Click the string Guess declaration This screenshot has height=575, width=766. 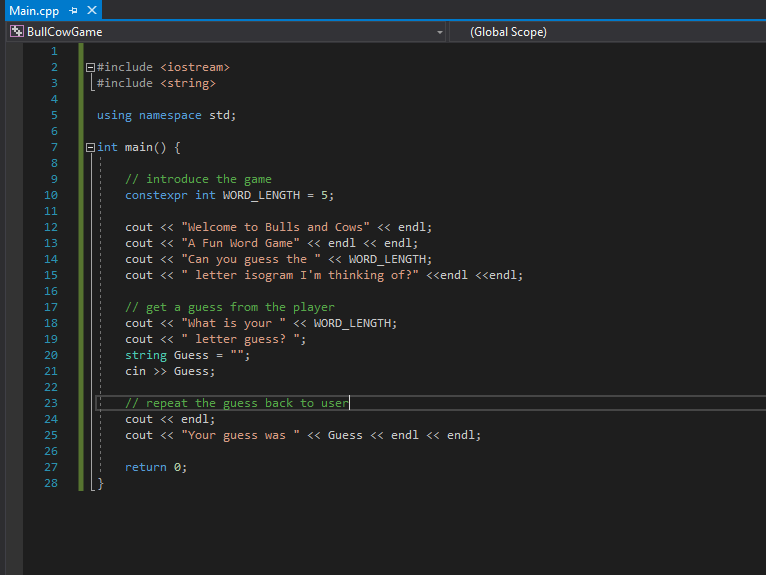(x=188, y=356)
